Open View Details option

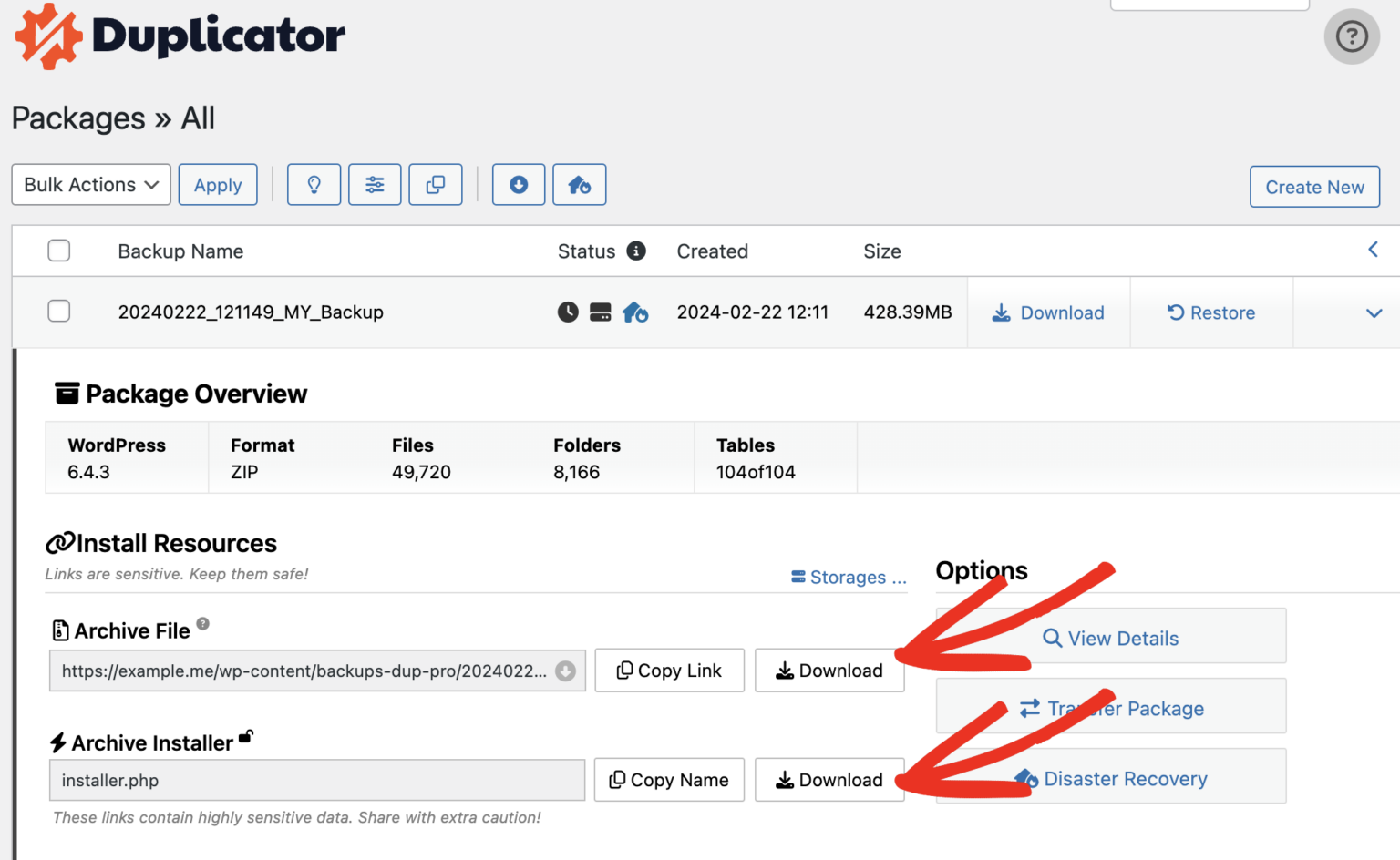click(1111, 636)
